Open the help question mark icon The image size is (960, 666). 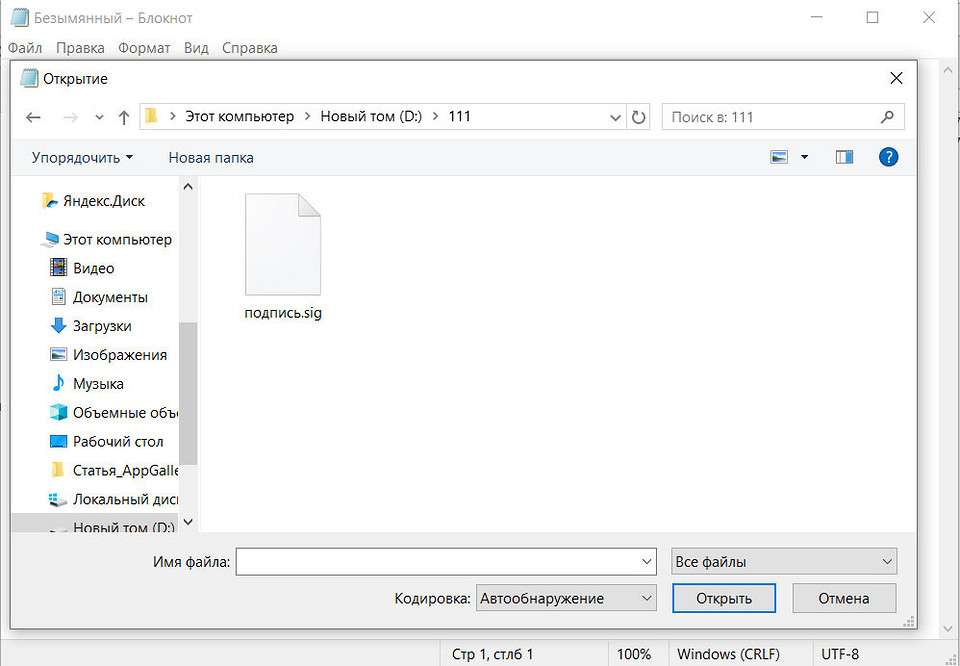(x=888, y=157)
